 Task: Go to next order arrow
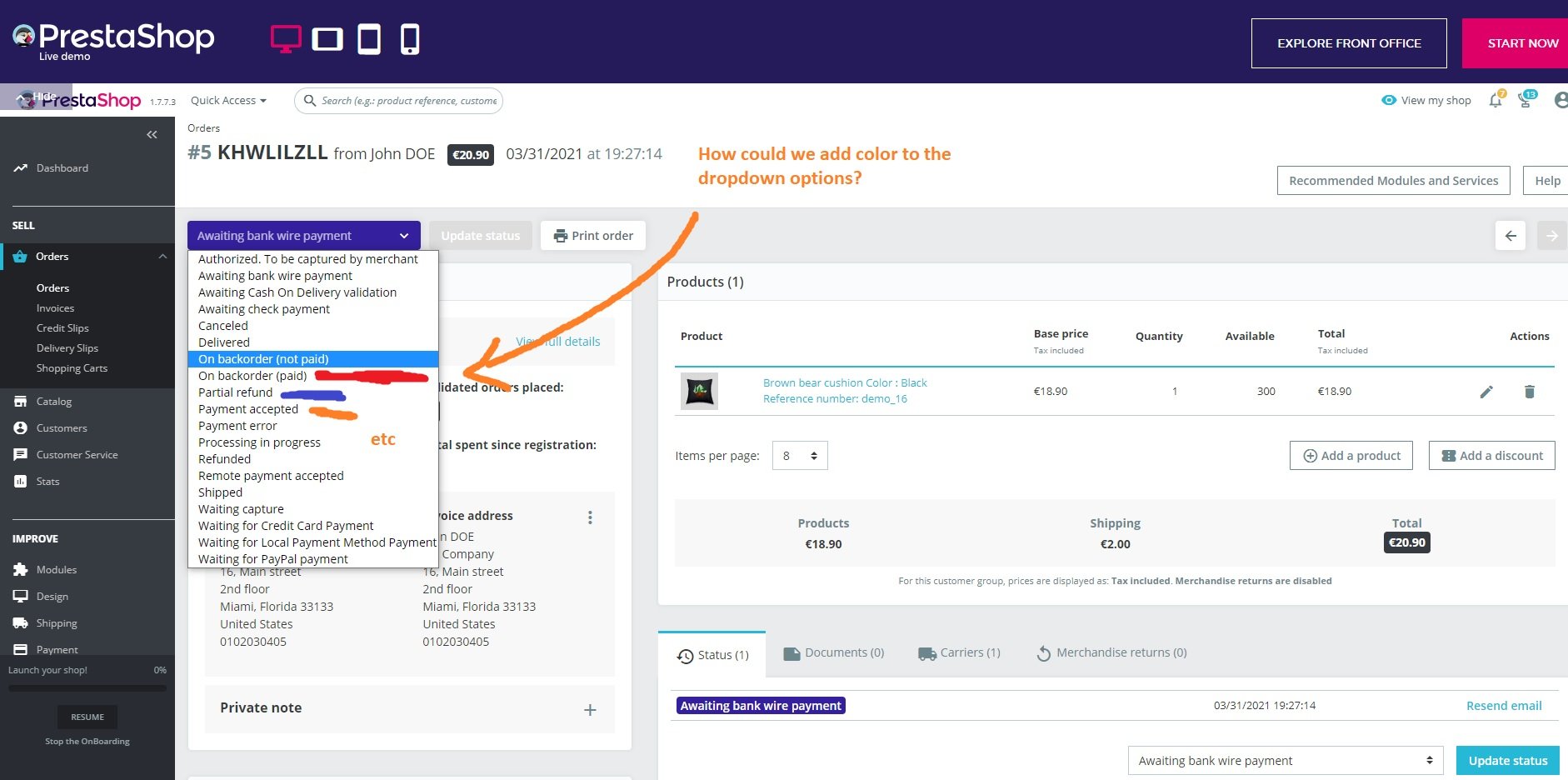click(1552, 236)
